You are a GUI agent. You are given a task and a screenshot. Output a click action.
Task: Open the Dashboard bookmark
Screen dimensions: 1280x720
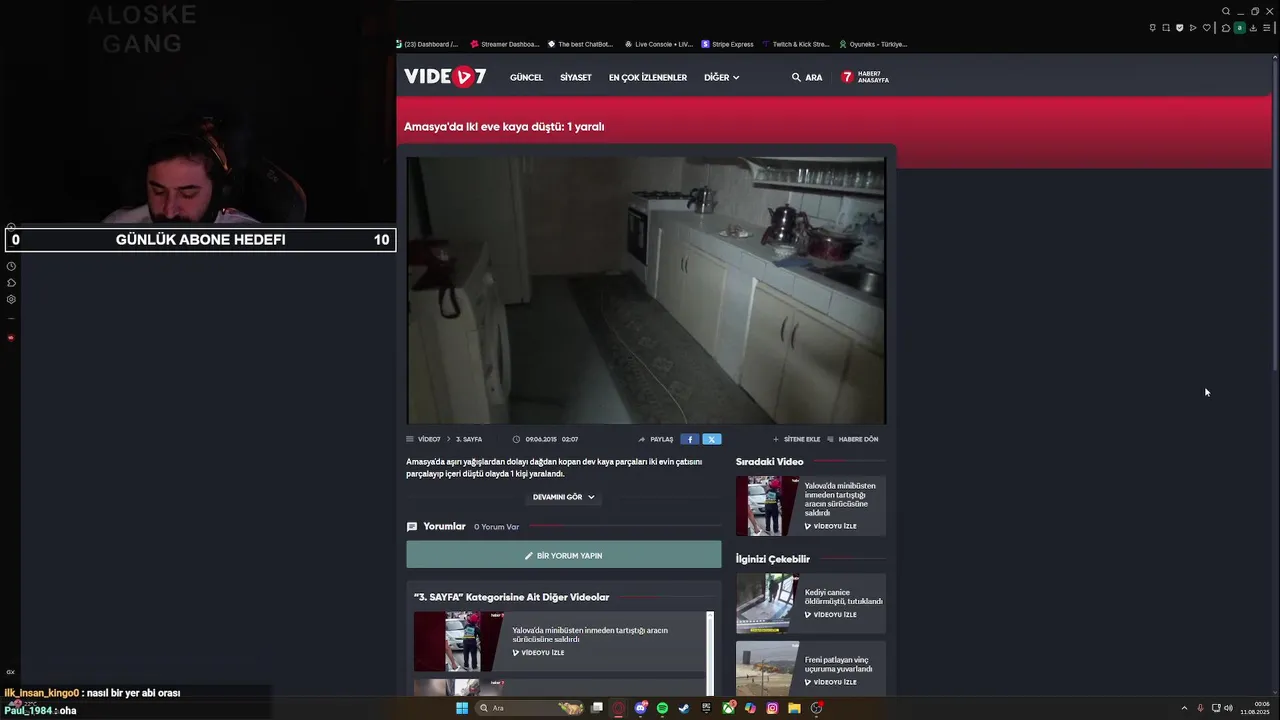[x=427, y=44]
